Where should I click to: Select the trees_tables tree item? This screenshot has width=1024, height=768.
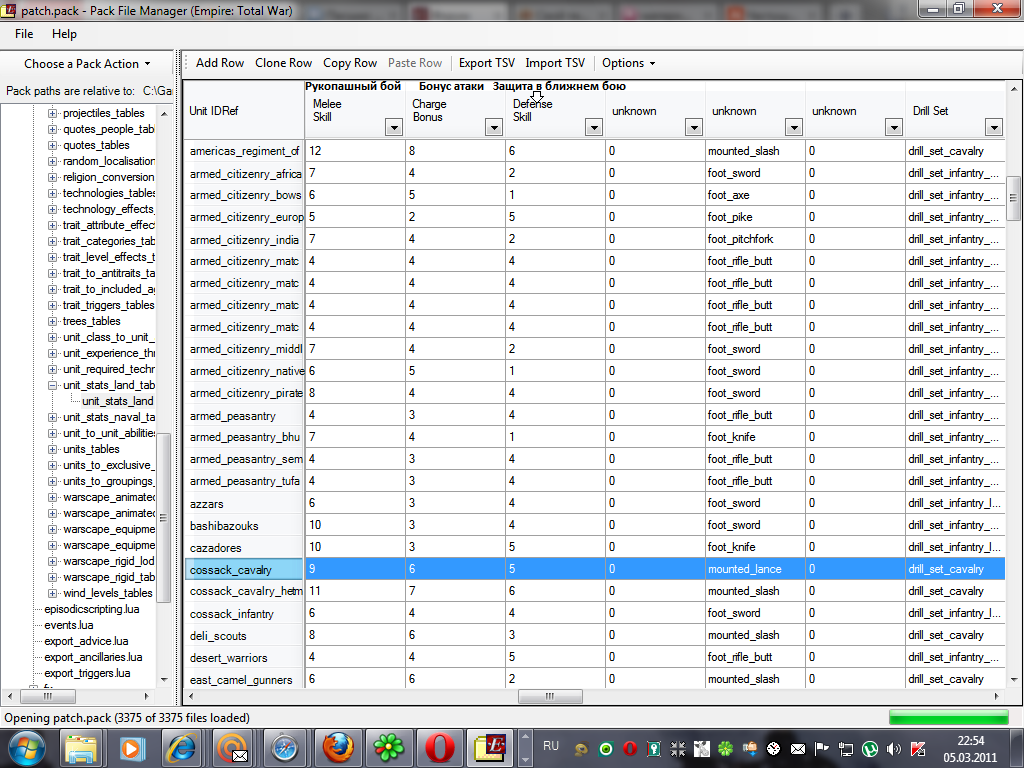tap(91, 321)
